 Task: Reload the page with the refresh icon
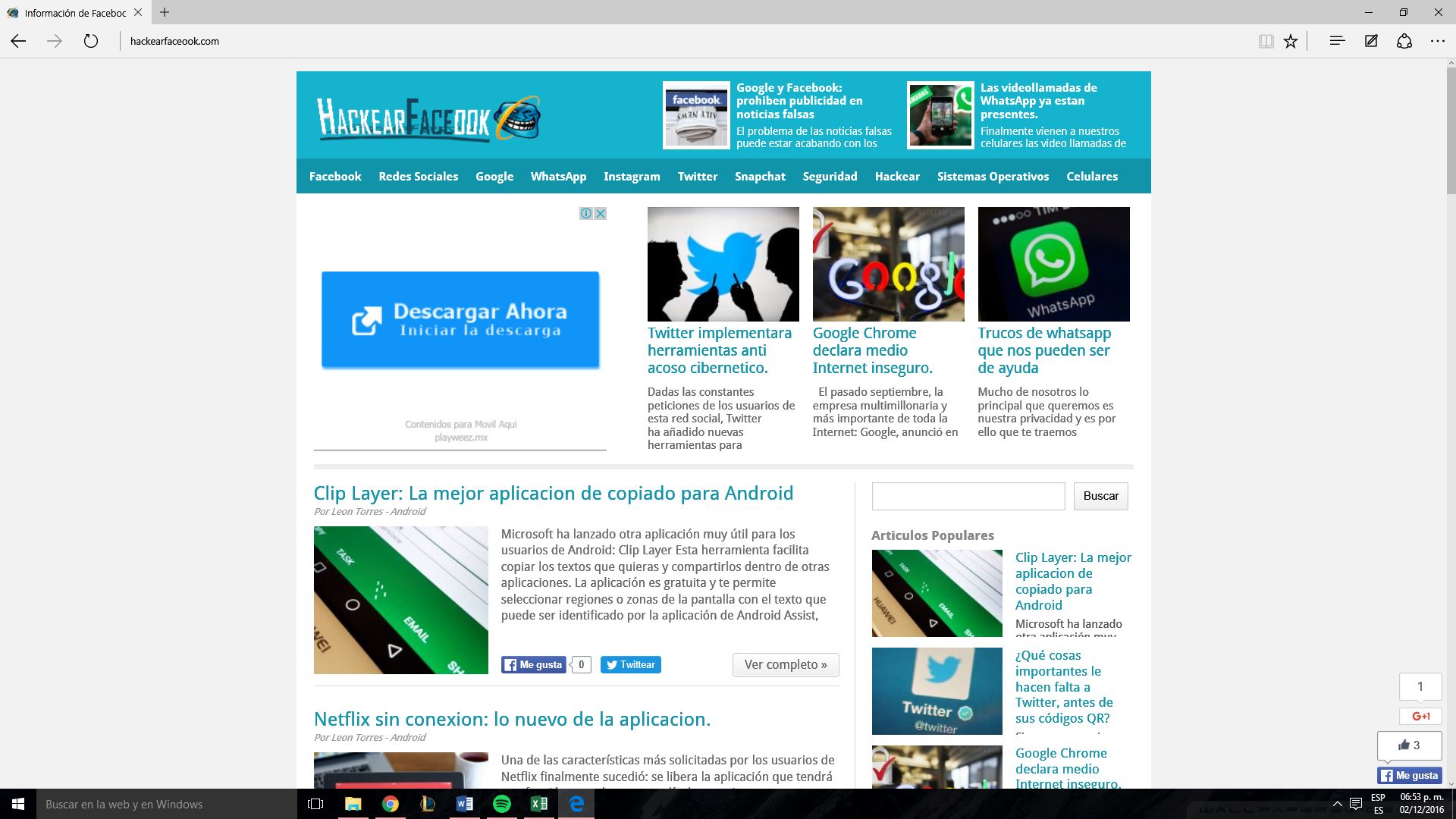tap(91, 41)
